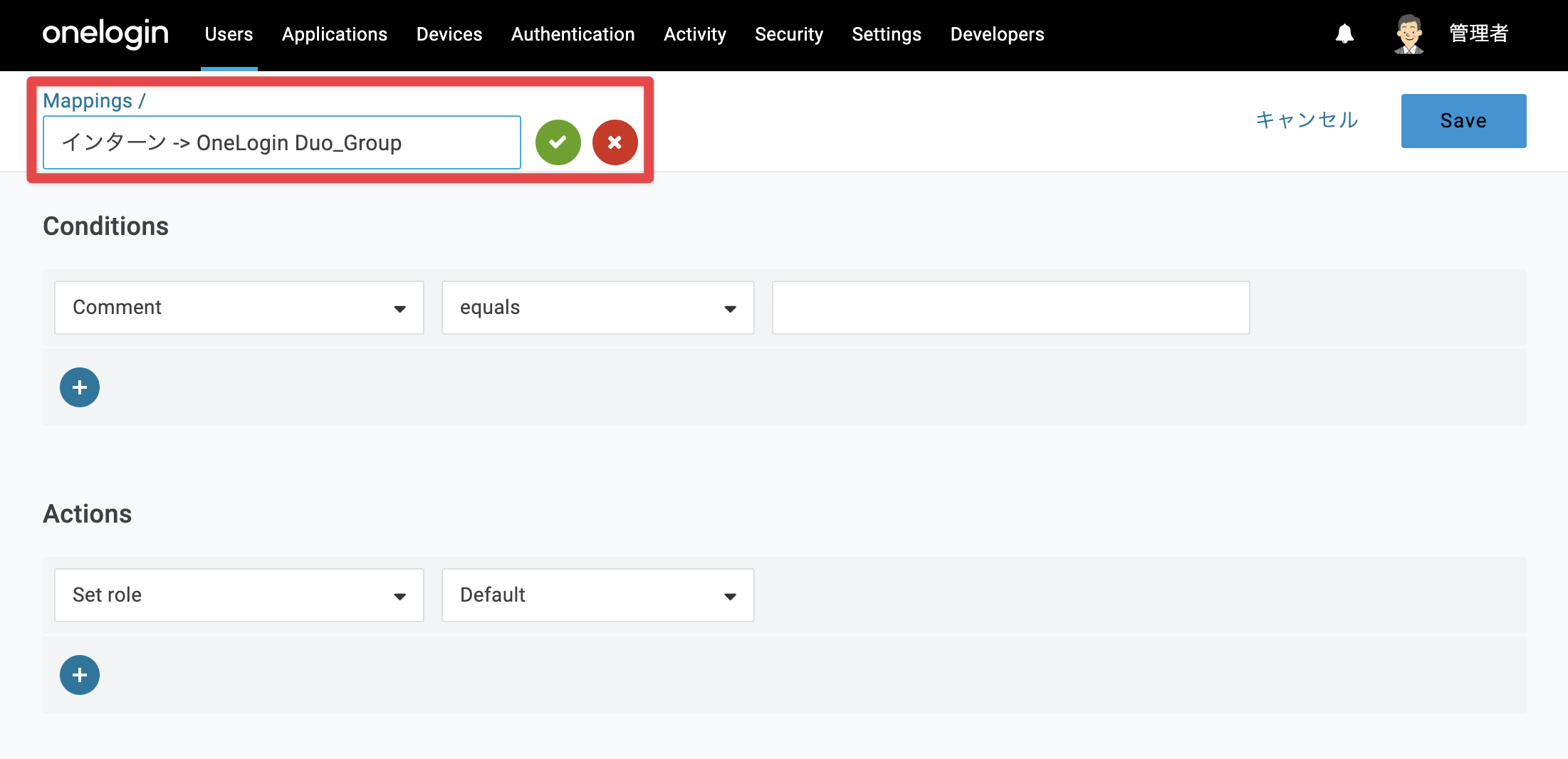Expand the Default role dropdown

tap(598, 595)
